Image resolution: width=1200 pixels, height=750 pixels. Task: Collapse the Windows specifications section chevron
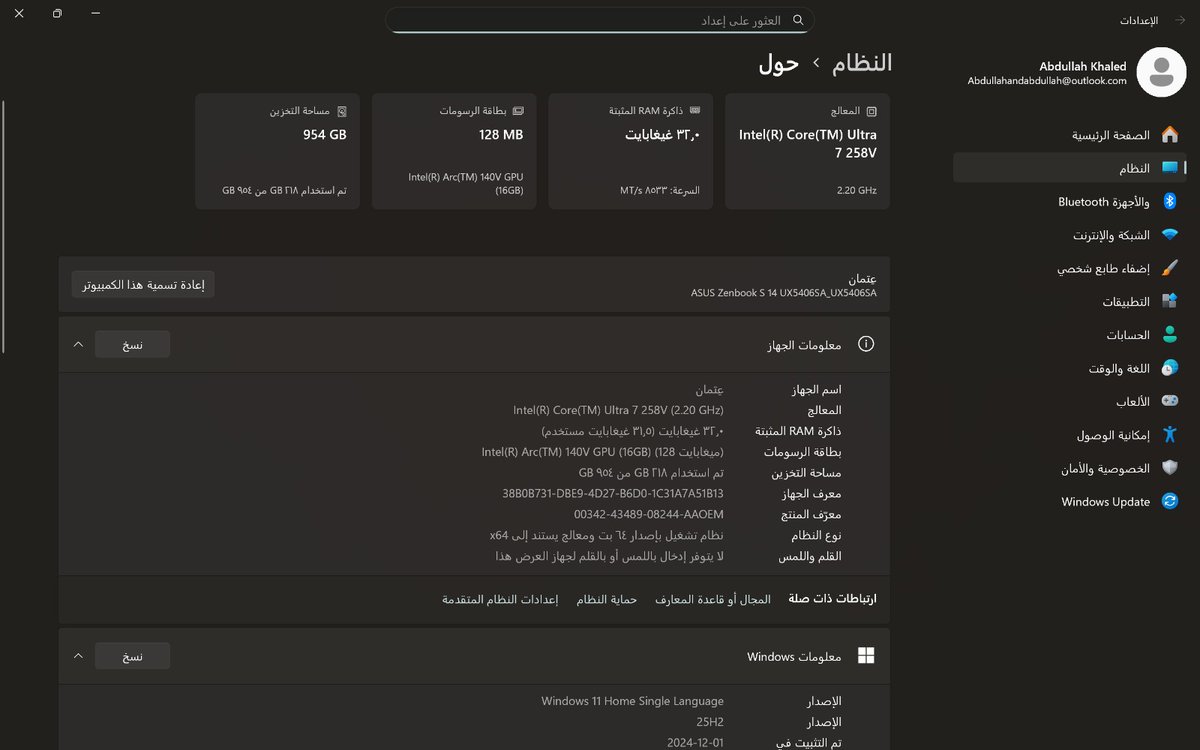pos(78,656)
